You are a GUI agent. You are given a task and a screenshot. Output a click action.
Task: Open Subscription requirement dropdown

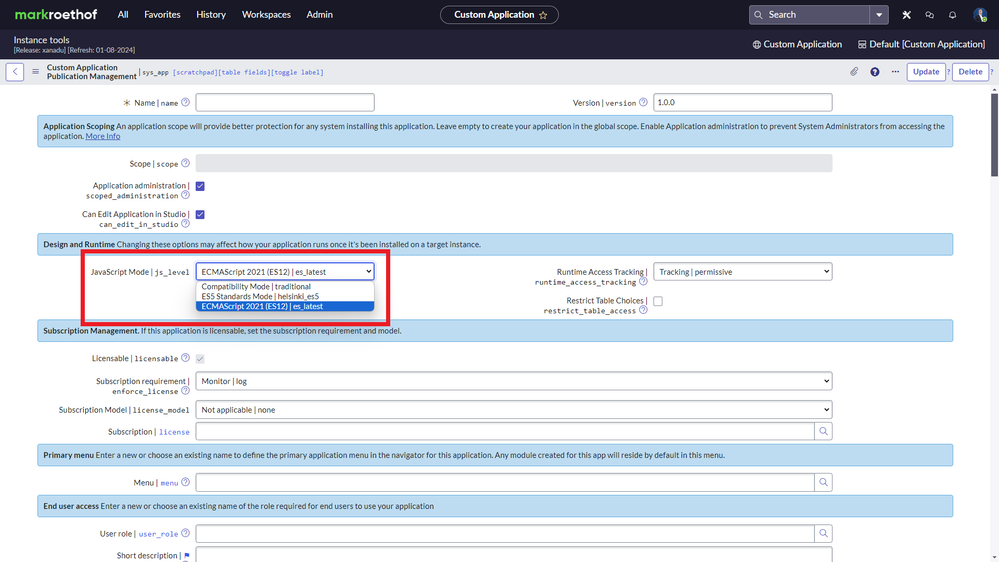(x=514, y=381)
